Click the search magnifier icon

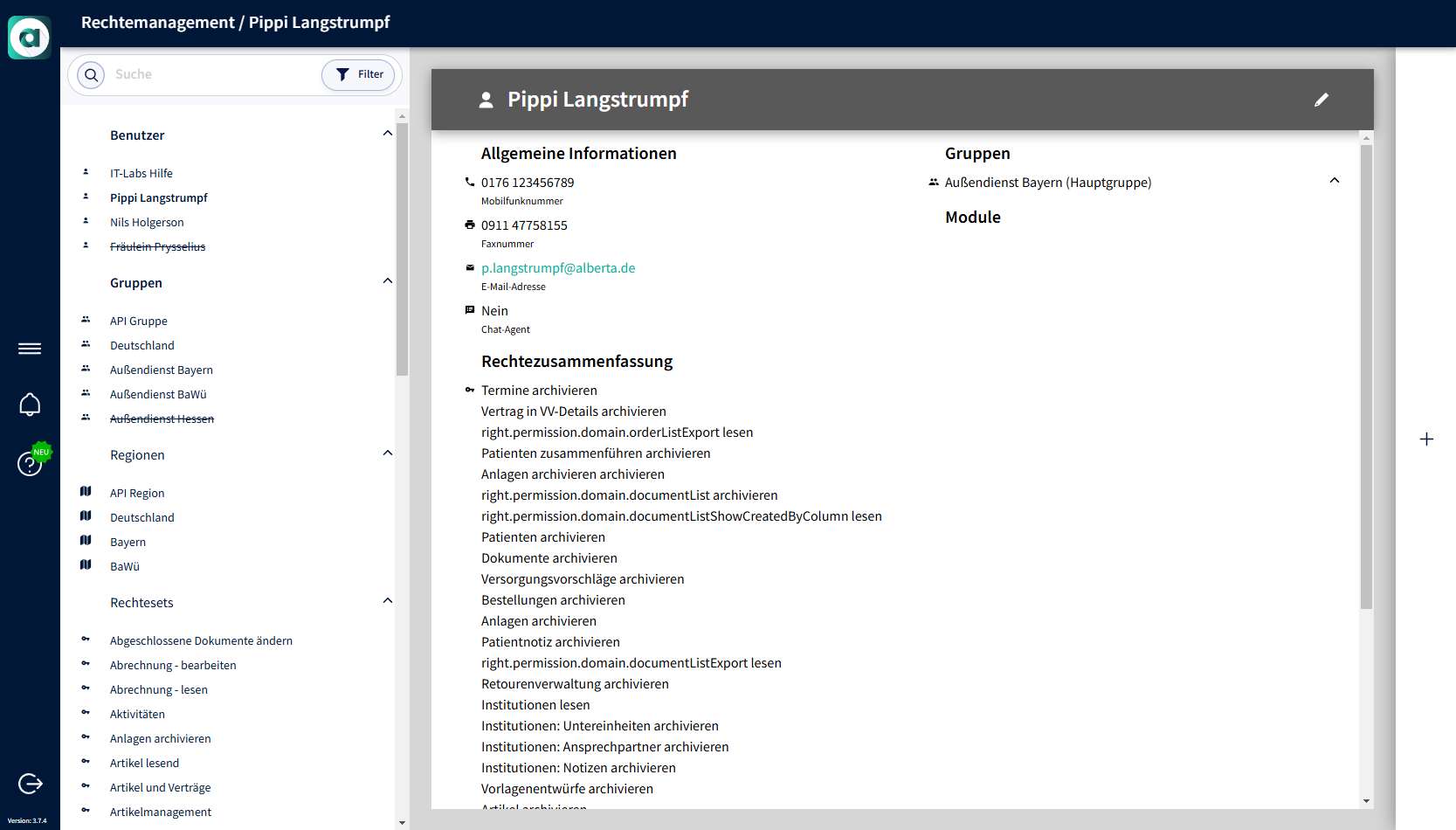point(91,75)
